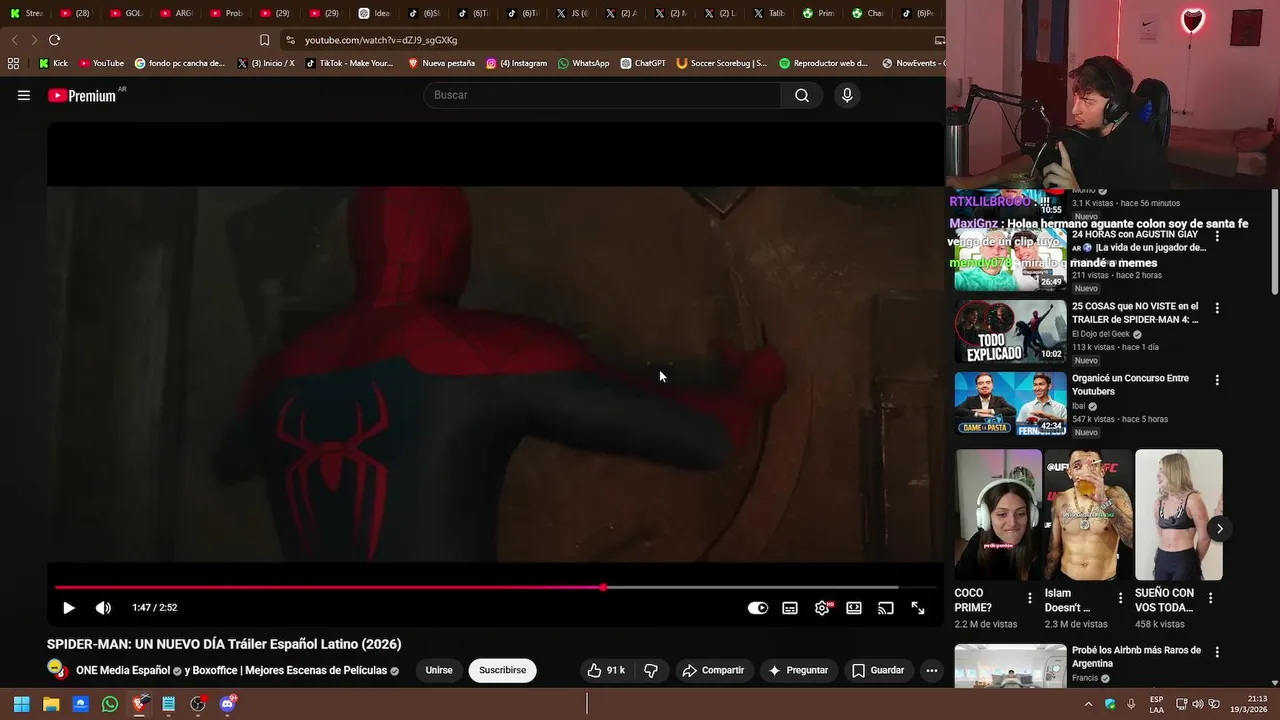This screenshot has height=720, width=1280.
Task: Open 25 COSAS que NO VISTE thumbnail
Action: [x=1010, y=331]
